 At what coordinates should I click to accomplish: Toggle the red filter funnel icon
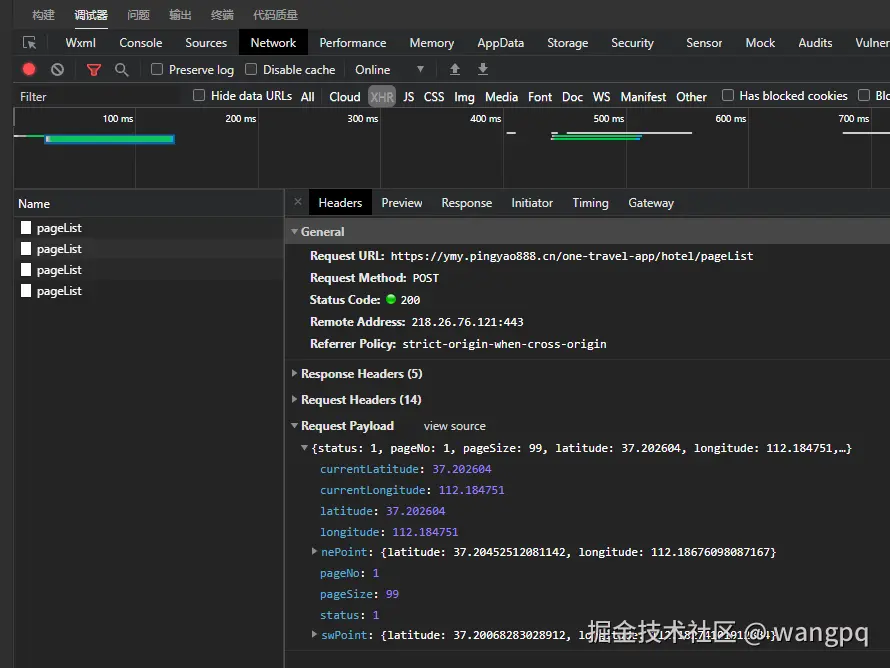[94, 70]
